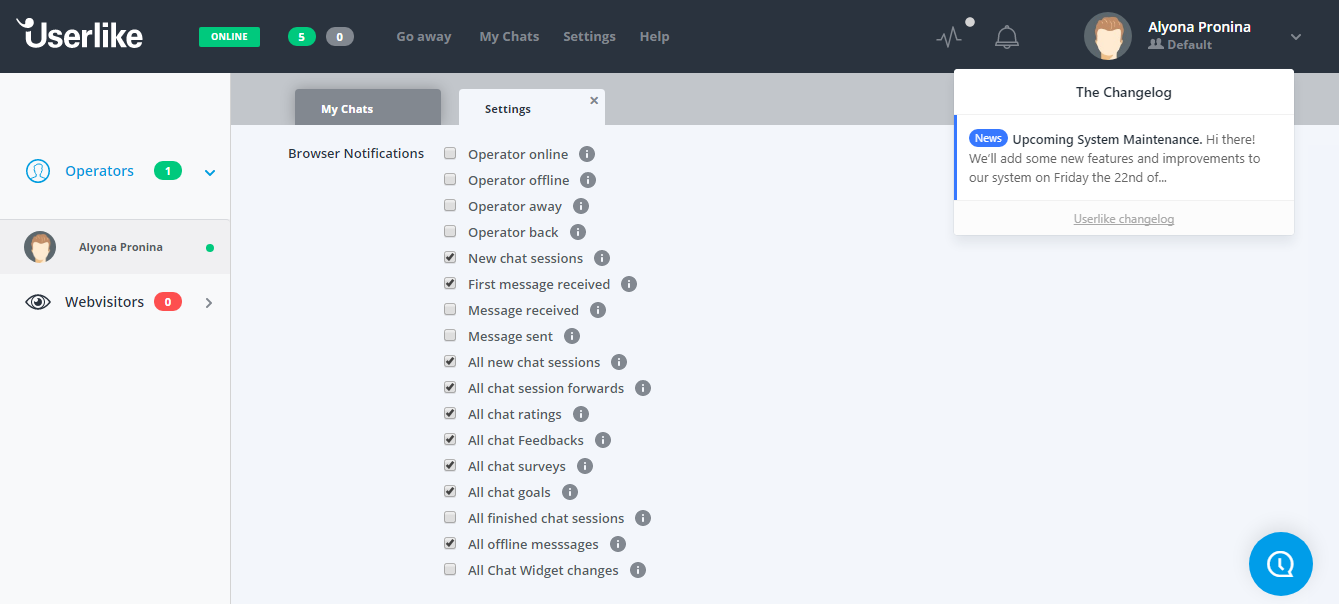The width and height of the screenshot is (1339, 604).
Task: Show info for All chat surveys
Action: point(585,466)
